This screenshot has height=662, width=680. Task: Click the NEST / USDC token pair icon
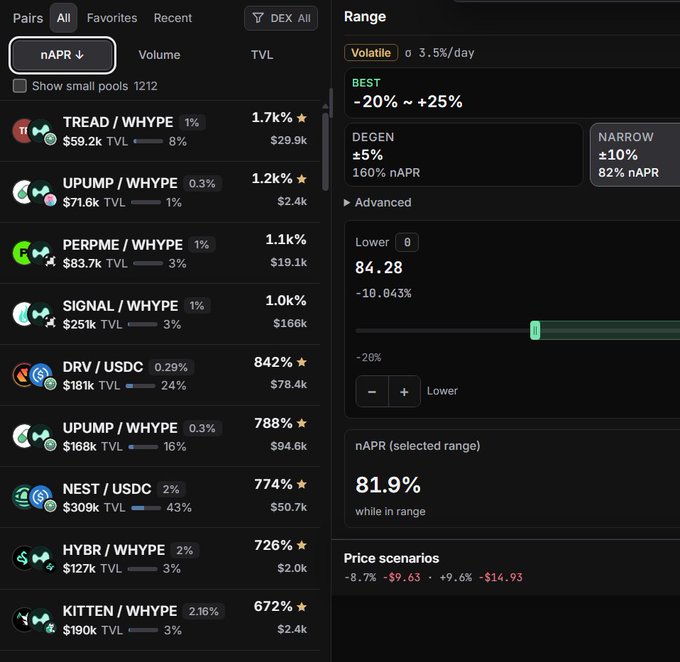(34, 498)
